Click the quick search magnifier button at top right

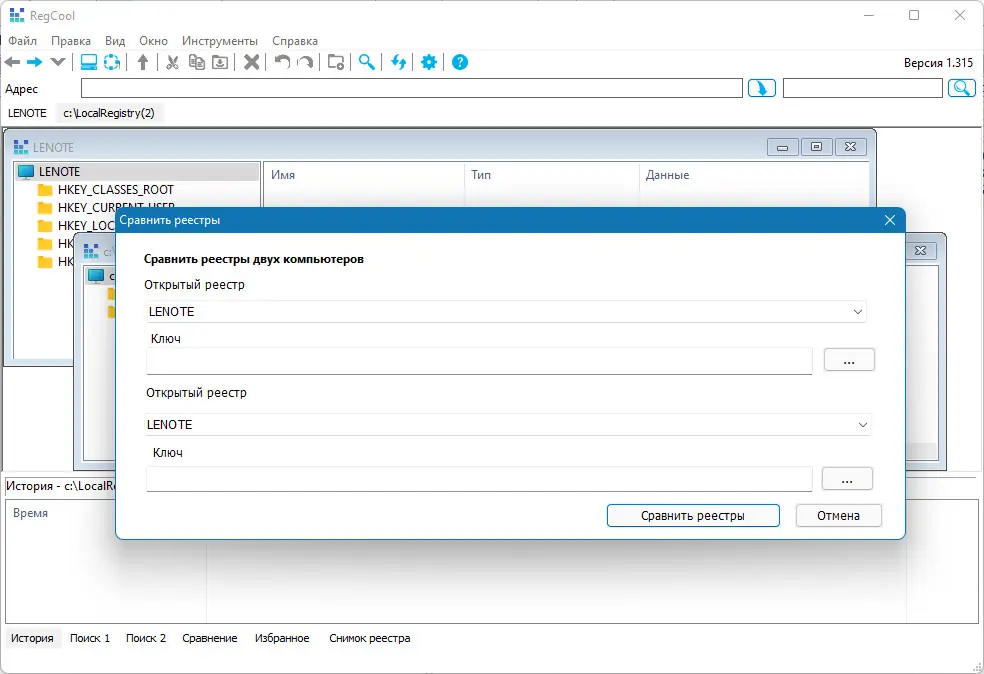pos(962,88)
